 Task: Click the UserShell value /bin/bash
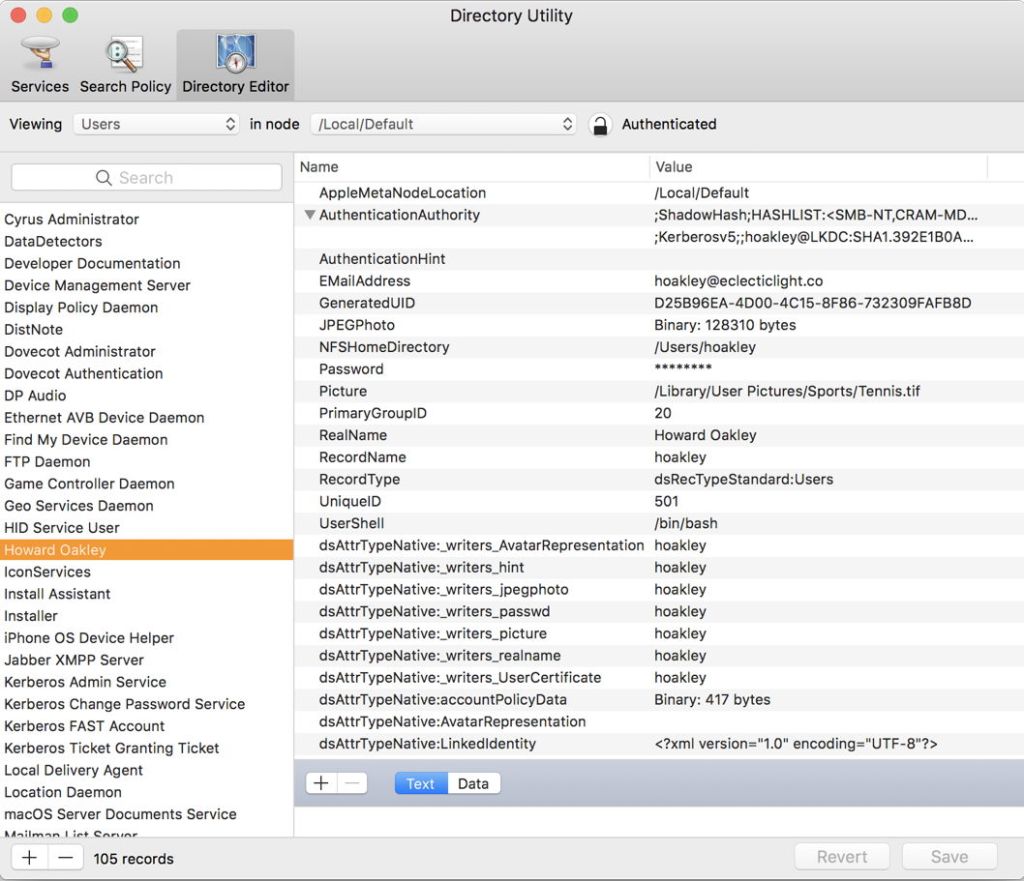pos(686,524)
